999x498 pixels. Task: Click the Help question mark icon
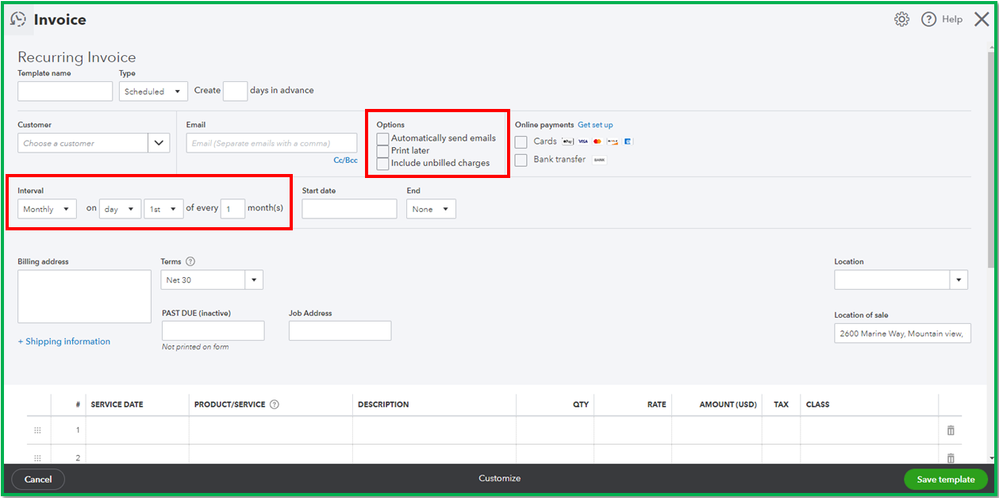[929, 20]
